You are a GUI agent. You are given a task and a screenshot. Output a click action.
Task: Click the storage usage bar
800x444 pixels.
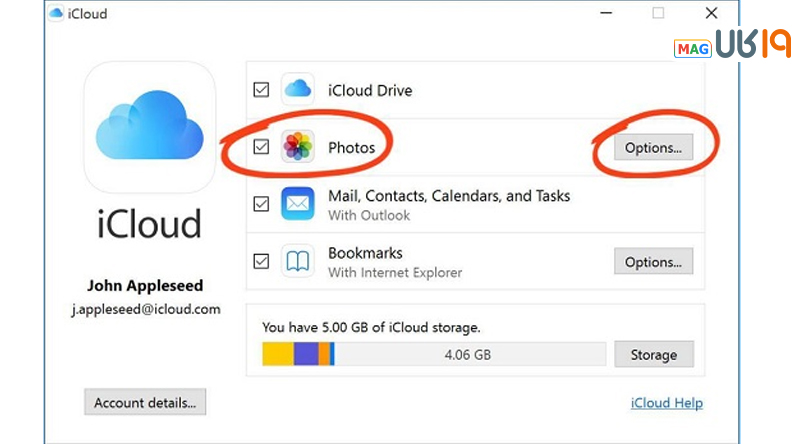tap(433, 354)
